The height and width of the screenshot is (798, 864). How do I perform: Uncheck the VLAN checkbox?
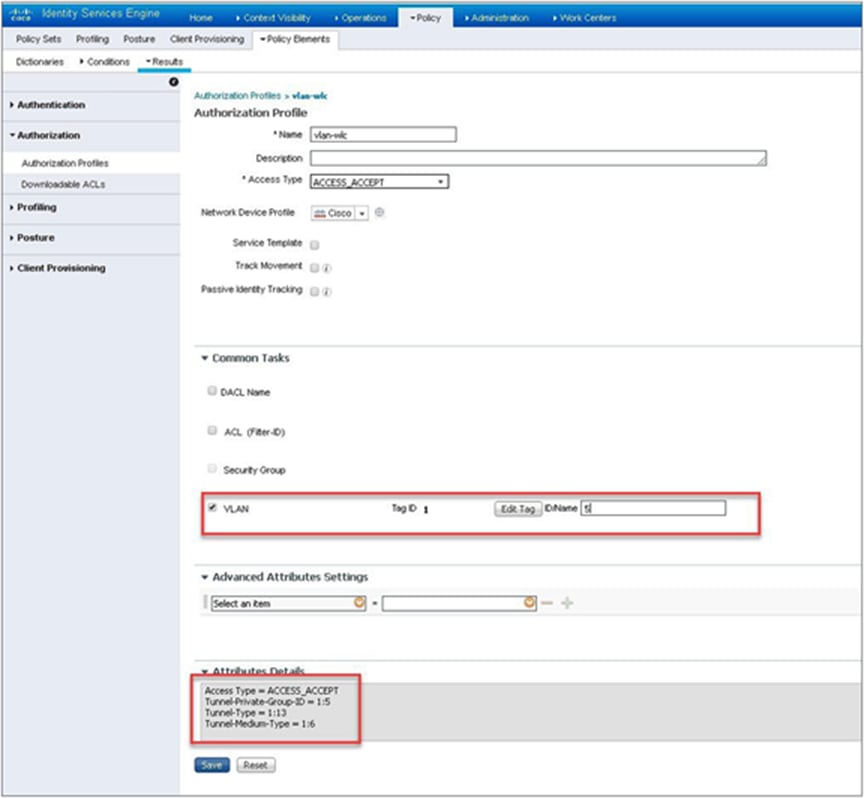pyautogui.click(x=215, y=508)
